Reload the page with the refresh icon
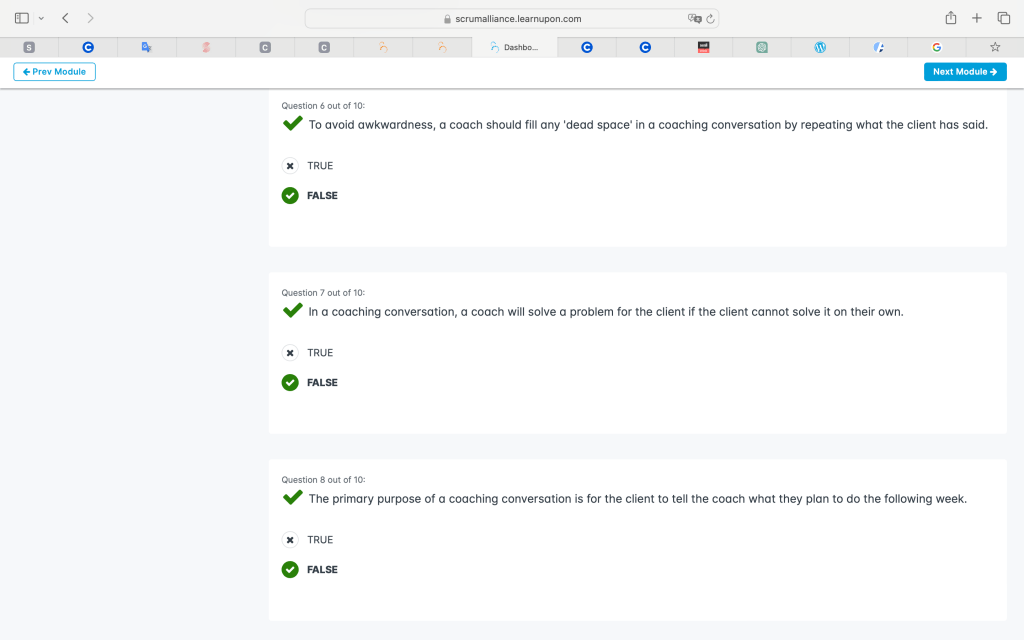The image size is (1024, 640). click(x=710, y=18)
